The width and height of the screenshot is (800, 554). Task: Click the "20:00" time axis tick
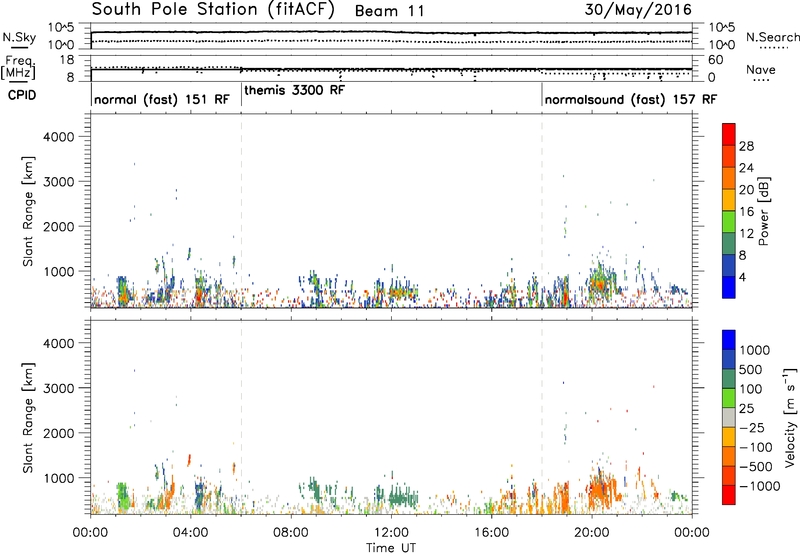click(591, 533)
